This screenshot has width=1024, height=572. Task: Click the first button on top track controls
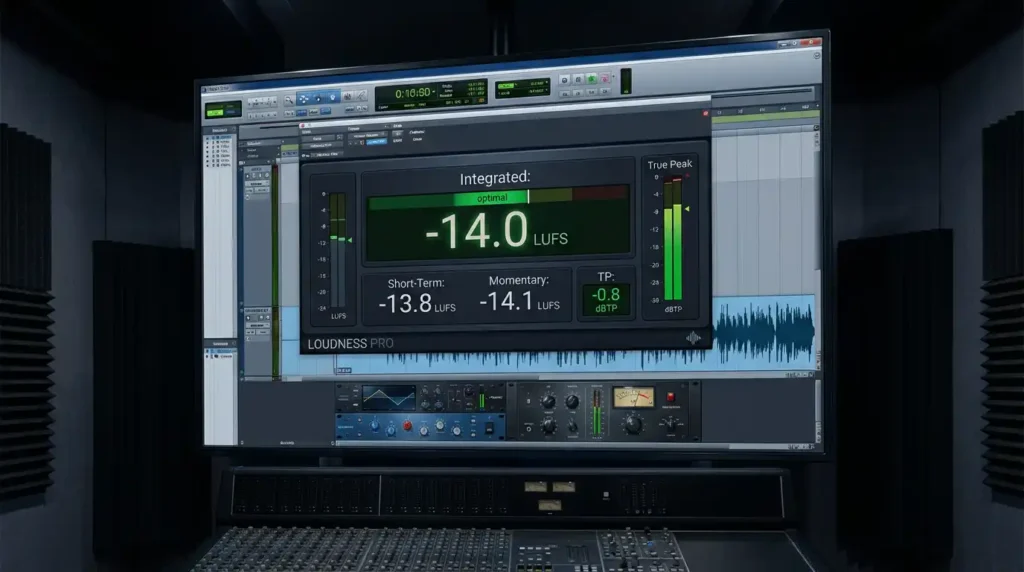pyautogui.click(x=248, y=176)
